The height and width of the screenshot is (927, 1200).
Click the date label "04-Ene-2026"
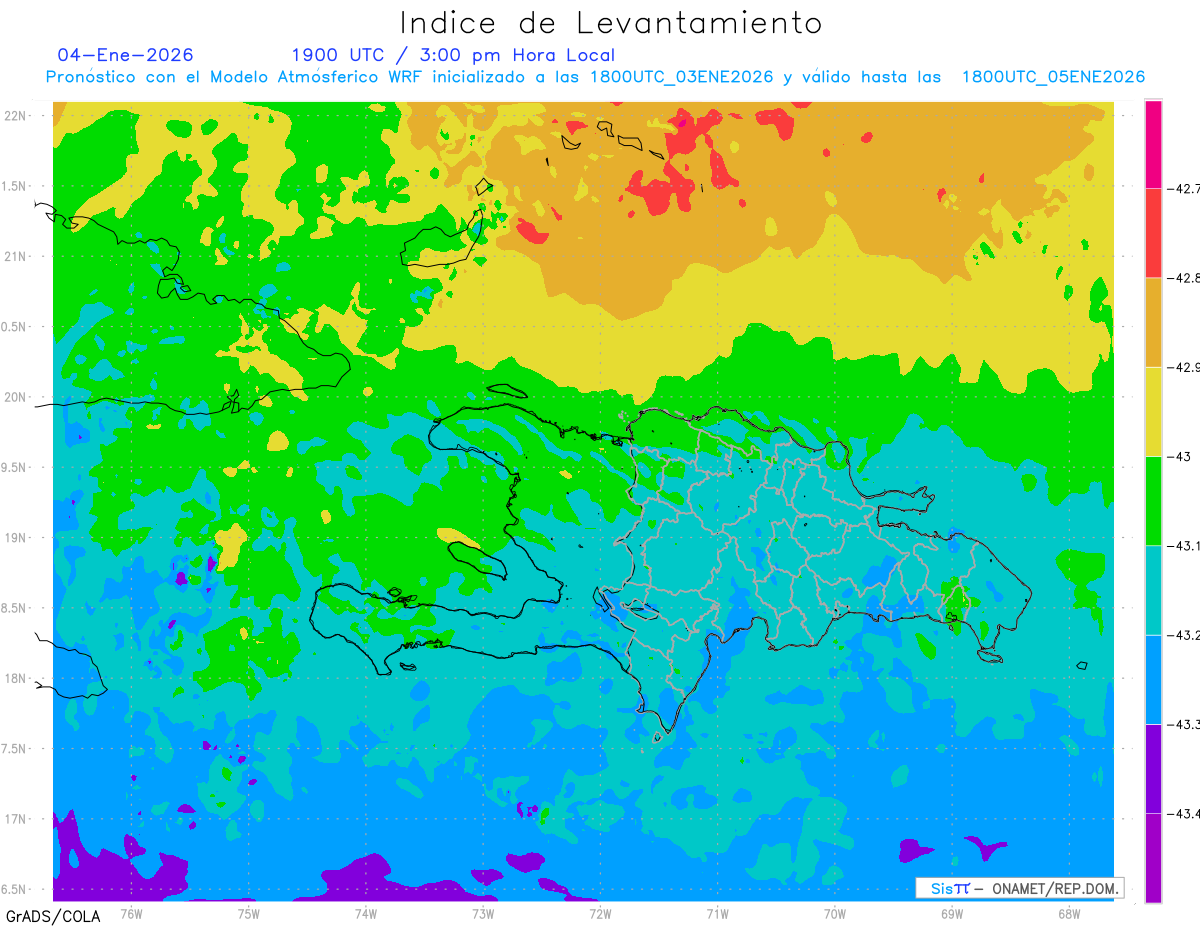click(x=126, y=55)
